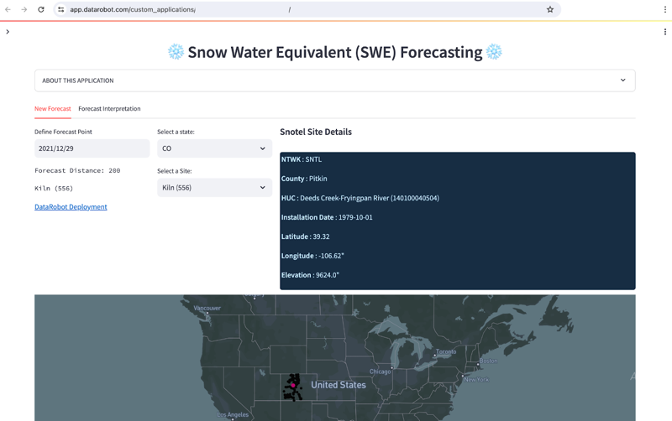Open the Streamlit app options menu
The height and width of the screenshot is (421, 672).
point(665,32)
